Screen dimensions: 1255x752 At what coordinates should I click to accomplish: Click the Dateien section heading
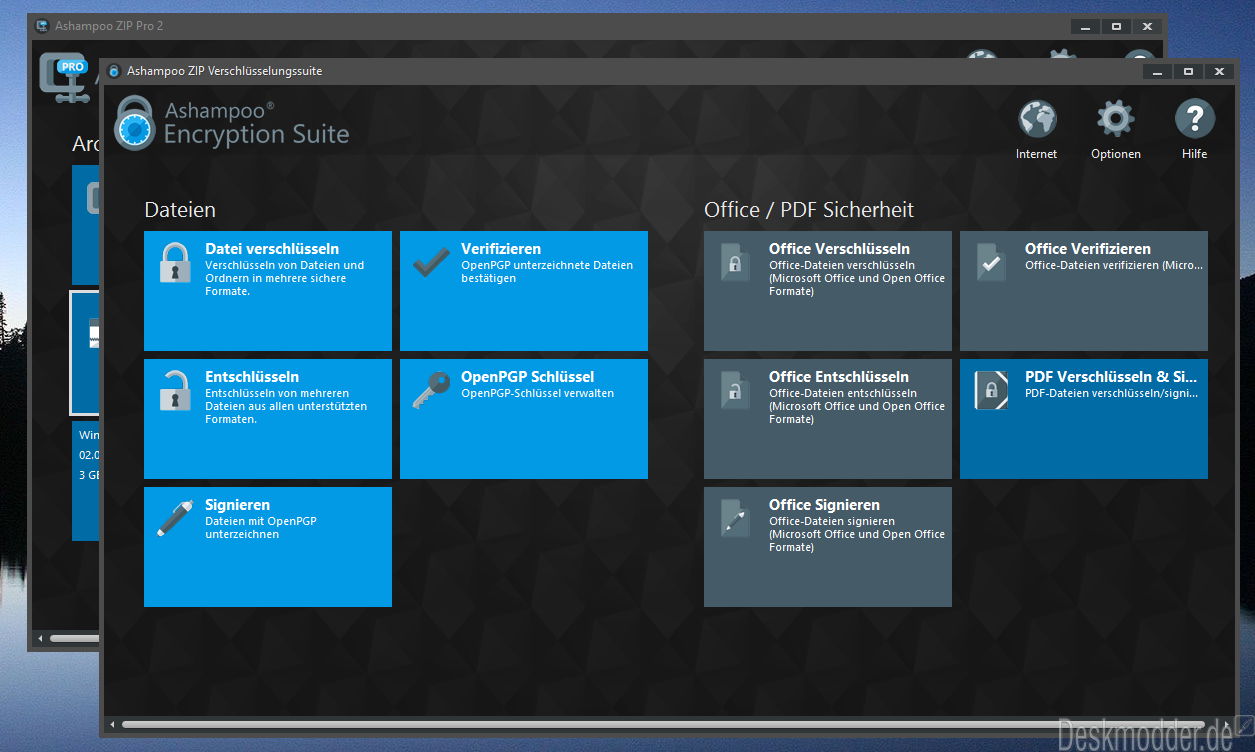[x=180, y=210]
